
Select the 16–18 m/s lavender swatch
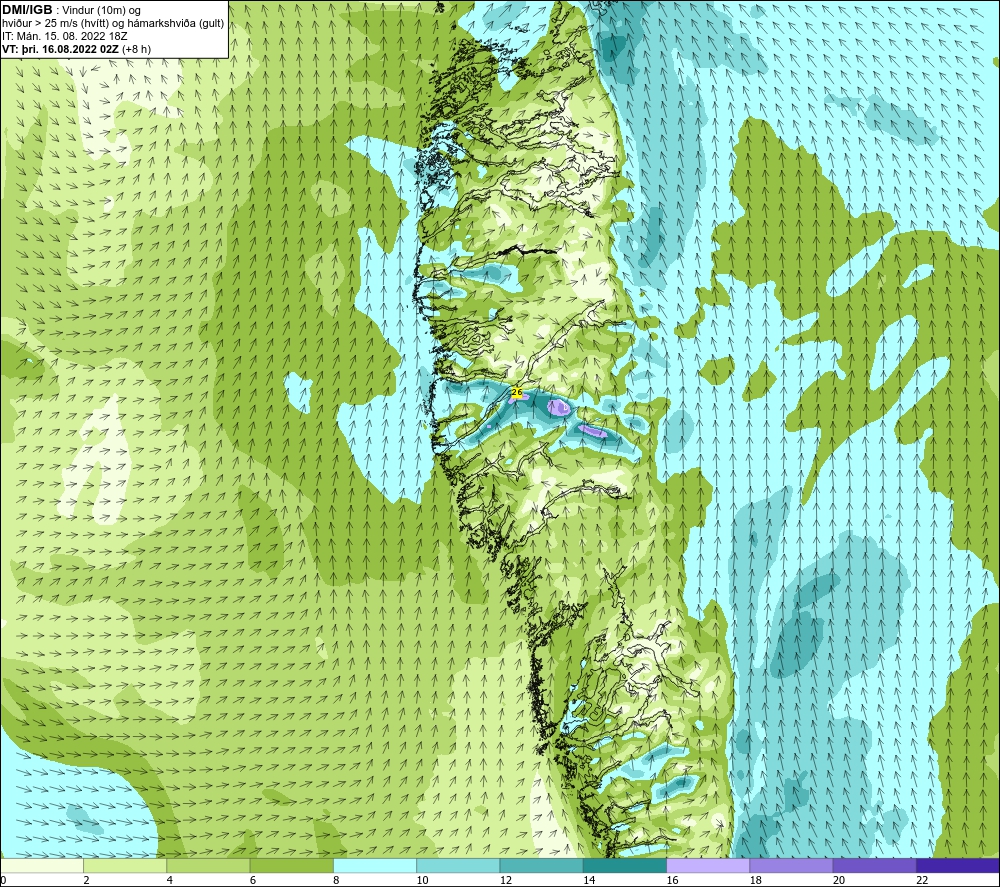pyautogui.click(x=708, y=865)
